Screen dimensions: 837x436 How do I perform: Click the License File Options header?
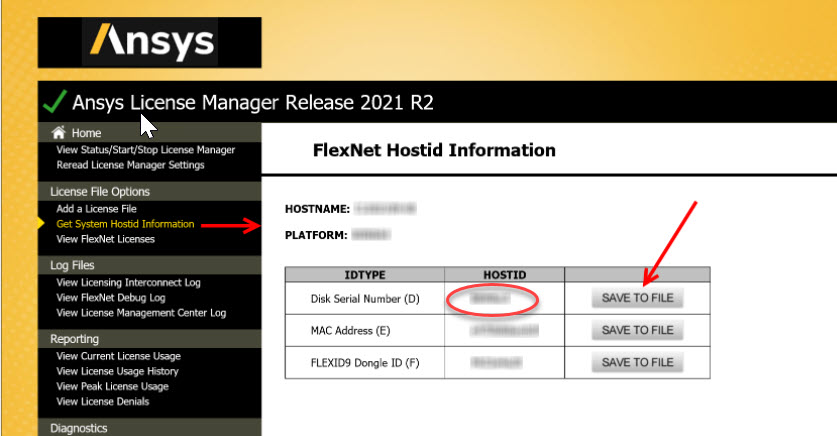[x=100, y=191]
